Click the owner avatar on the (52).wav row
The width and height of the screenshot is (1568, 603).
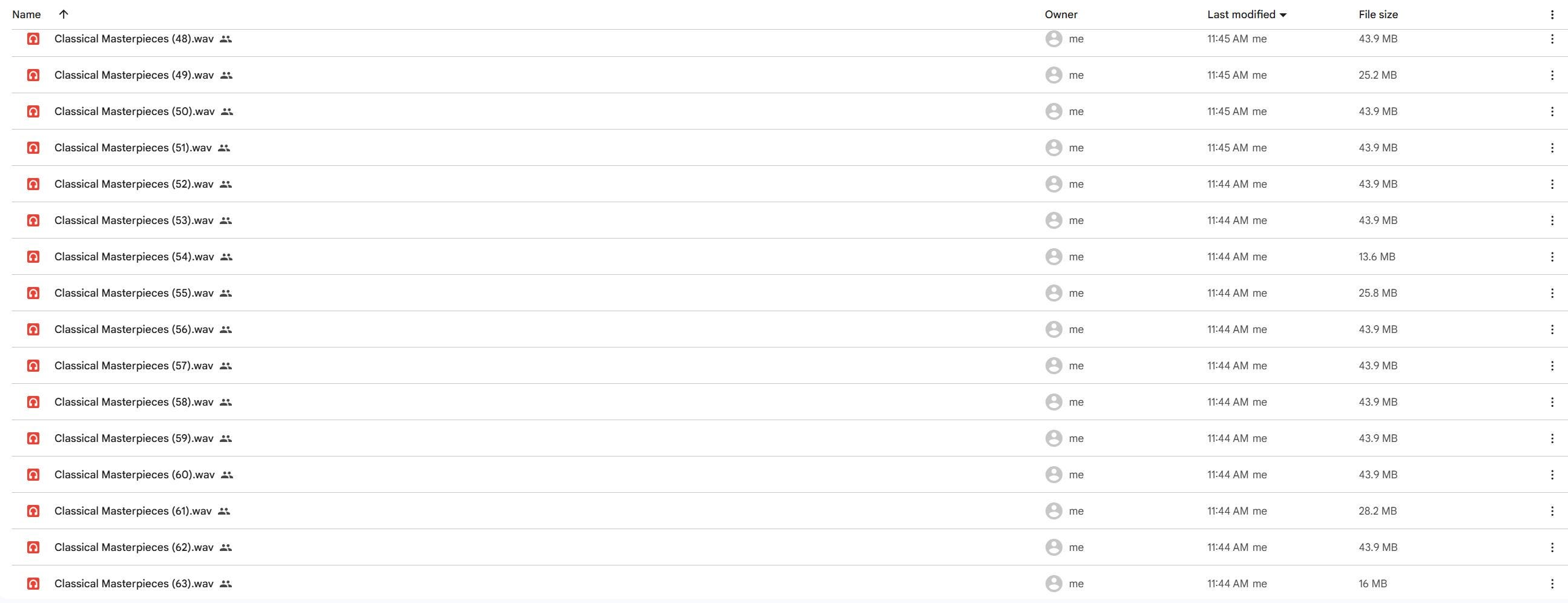pos(1053,185)
